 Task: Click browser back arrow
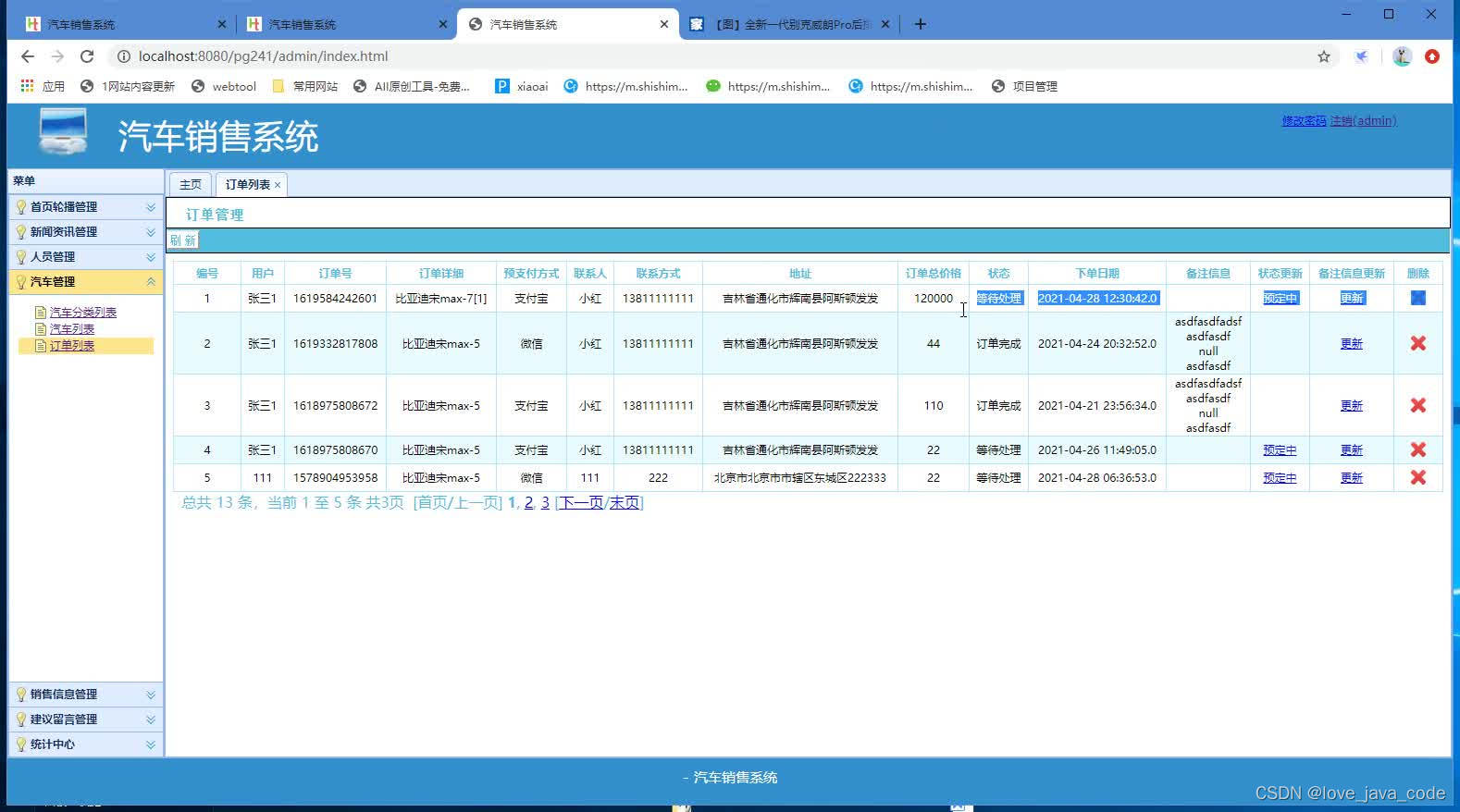(28, 56)
